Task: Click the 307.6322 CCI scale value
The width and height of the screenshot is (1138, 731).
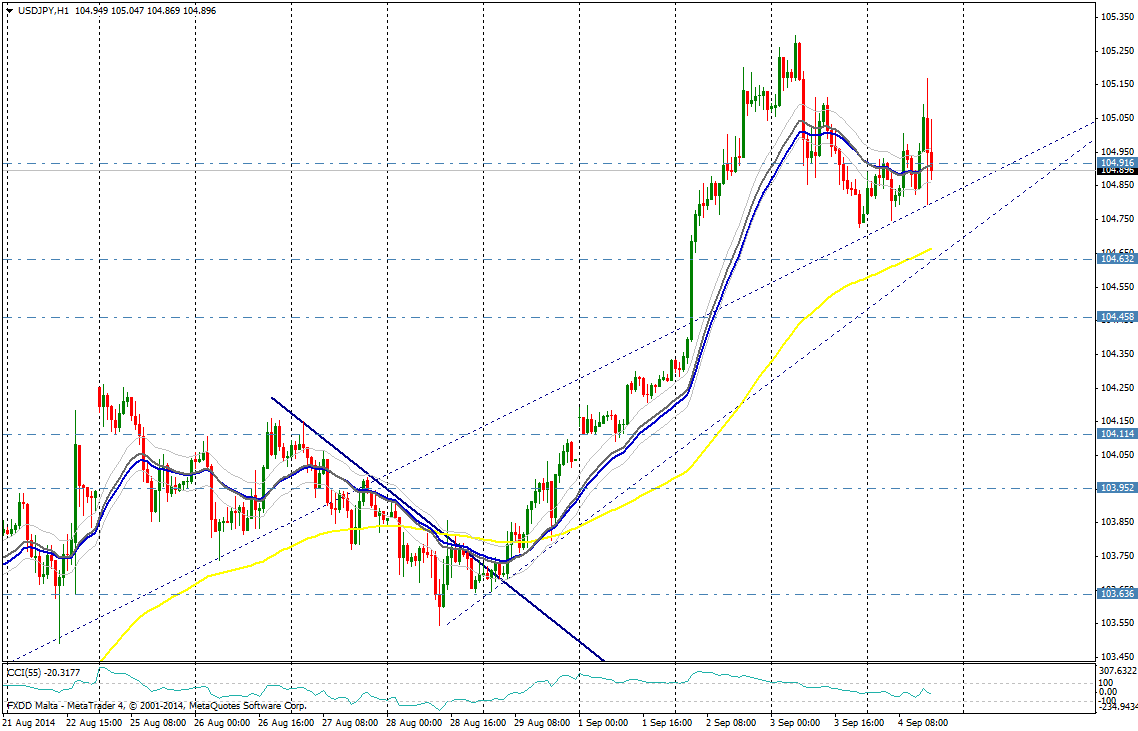Action: [x=1117, y=670]
